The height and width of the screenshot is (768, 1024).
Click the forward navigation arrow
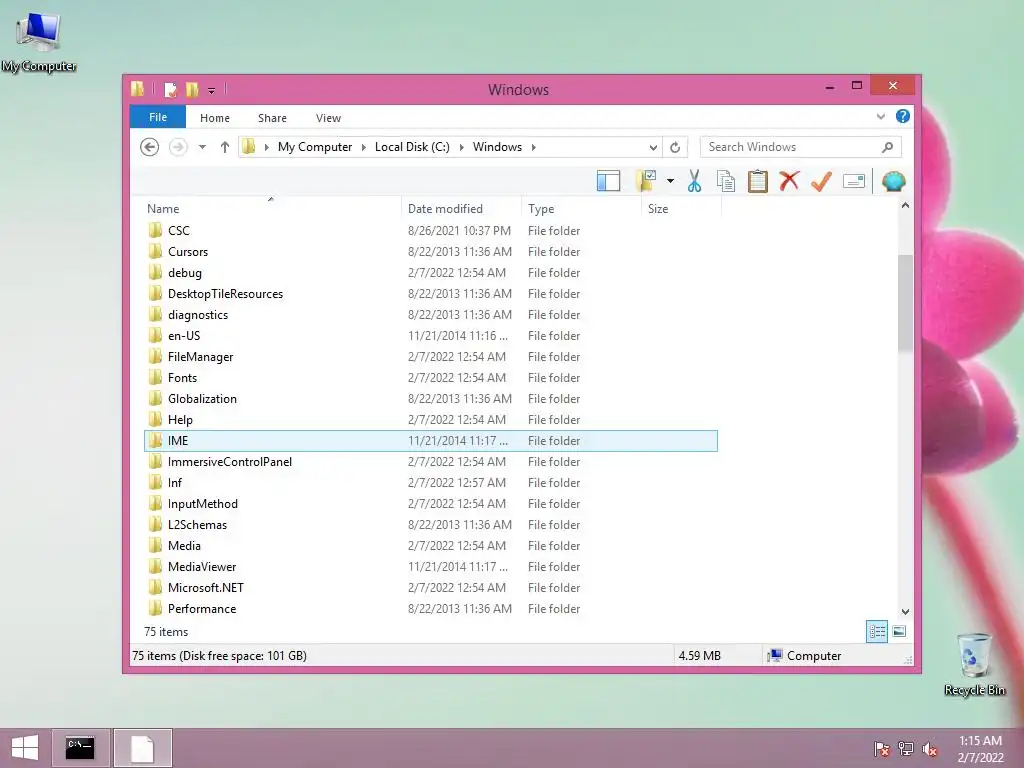(178, 147)
